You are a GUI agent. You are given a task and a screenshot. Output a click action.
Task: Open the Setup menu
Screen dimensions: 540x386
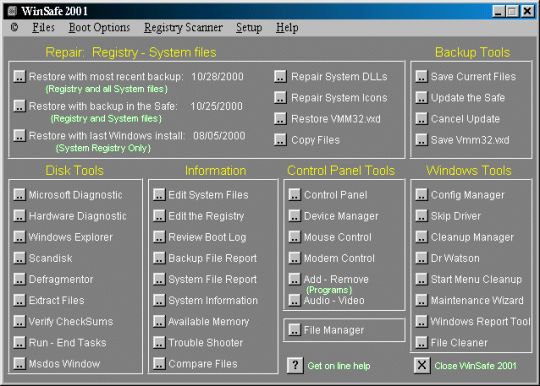(x=249, y=28)
